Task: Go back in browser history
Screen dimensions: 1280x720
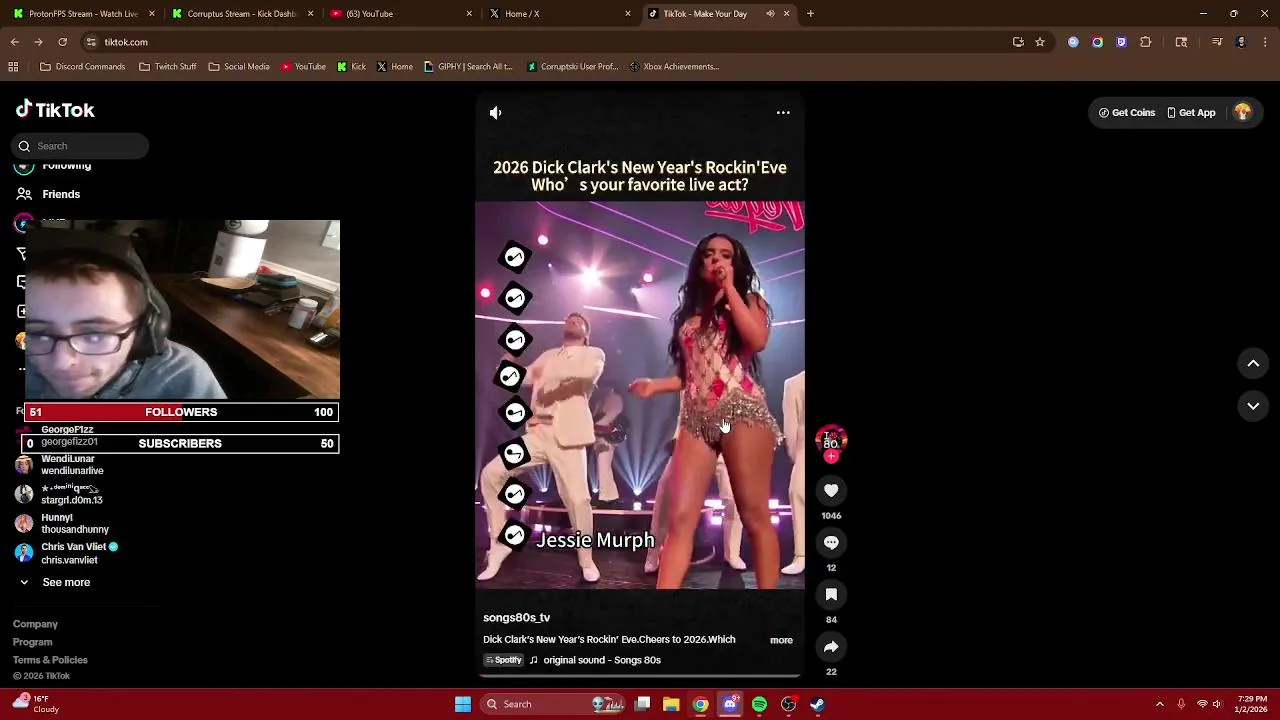Action: pos(15,42)
